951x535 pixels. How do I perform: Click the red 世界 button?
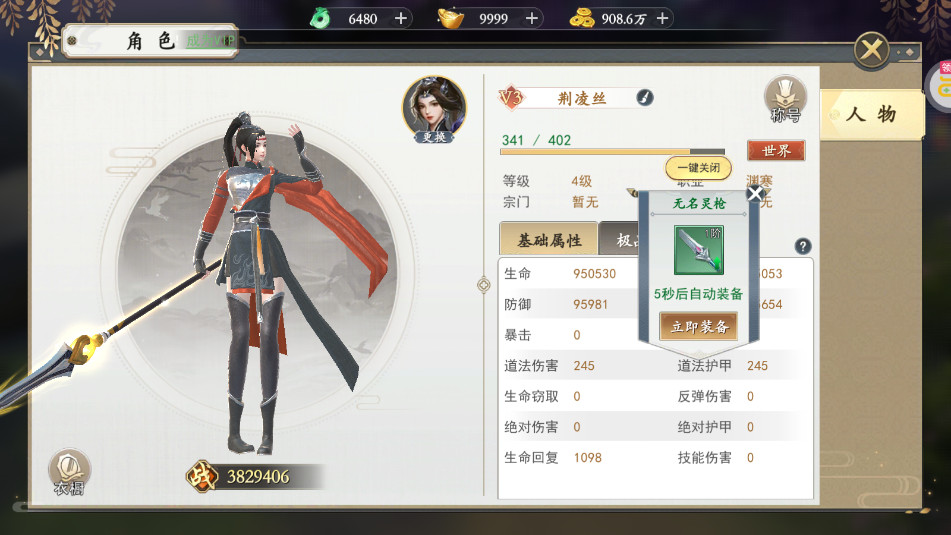pyautogui.click(x=776, y=150)
